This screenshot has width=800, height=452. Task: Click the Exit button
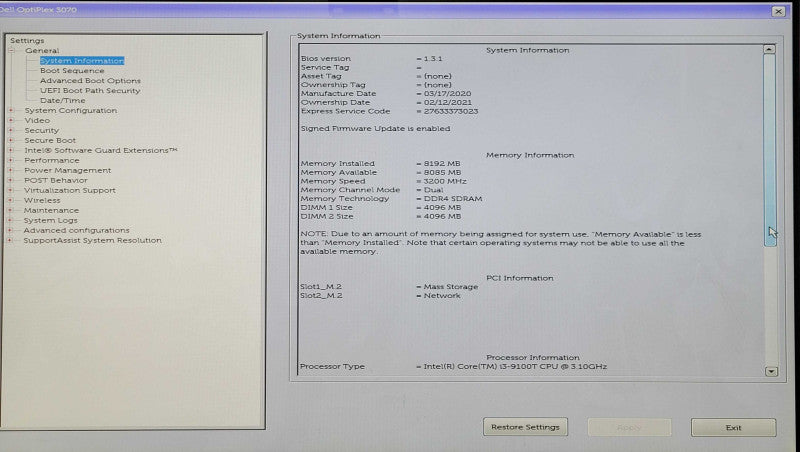tap(733, 428)
